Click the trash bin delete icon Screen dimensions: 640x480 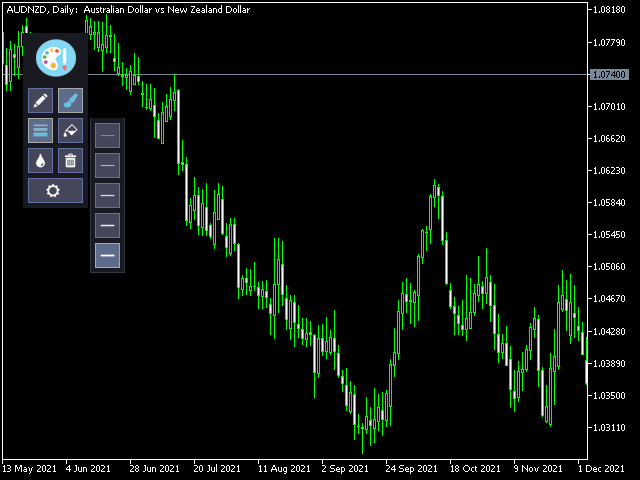tap(71, 160)
